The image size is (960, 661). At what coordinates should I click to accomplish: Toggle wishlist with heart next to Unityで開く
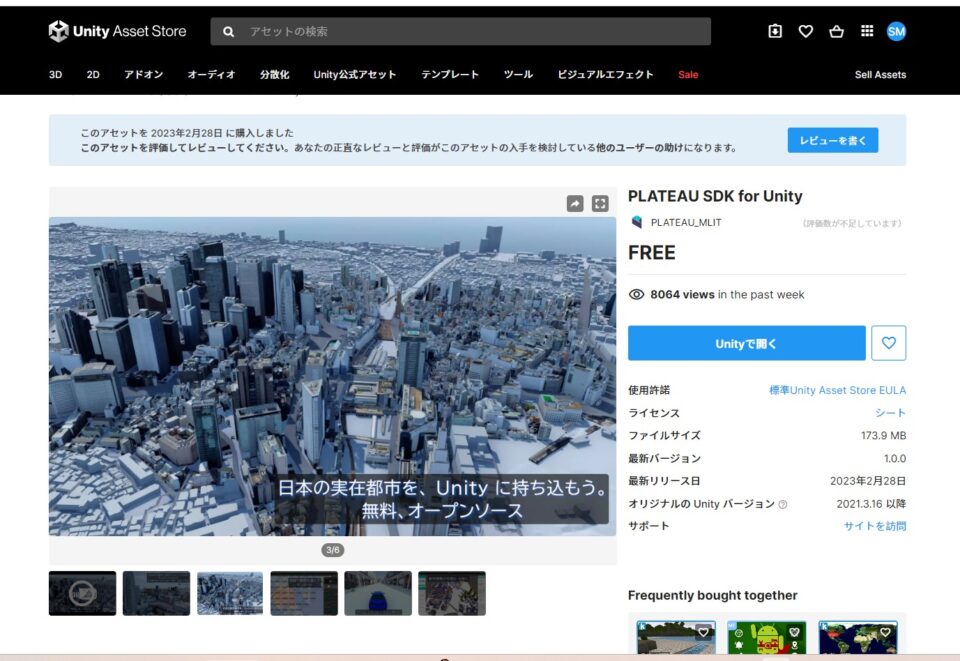click(x=888, y=342)
